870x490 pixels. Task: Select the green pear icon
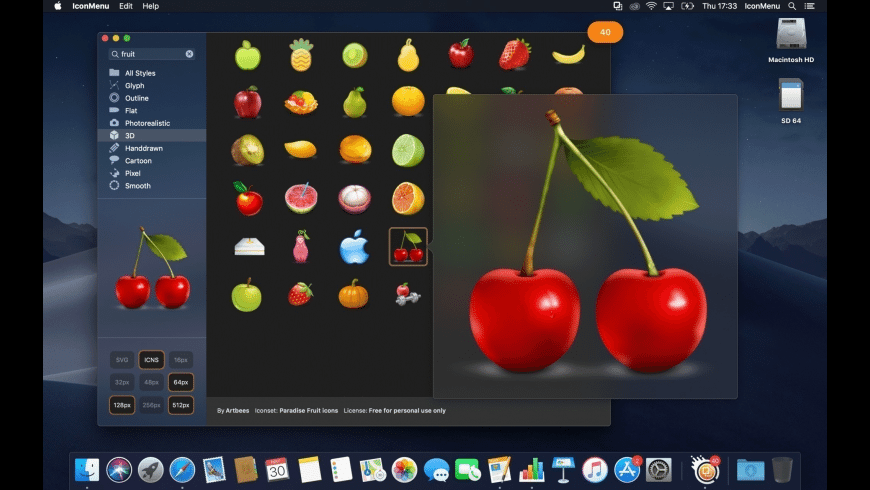click(x=354, y=103)
